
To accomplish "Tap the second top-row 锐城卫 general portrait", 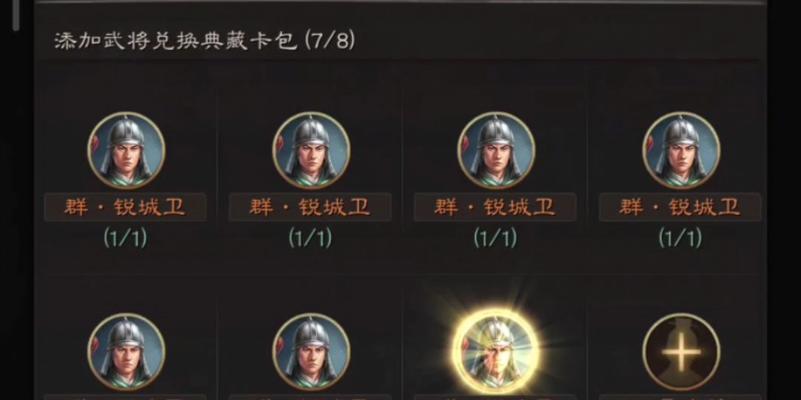I will 311,151.
